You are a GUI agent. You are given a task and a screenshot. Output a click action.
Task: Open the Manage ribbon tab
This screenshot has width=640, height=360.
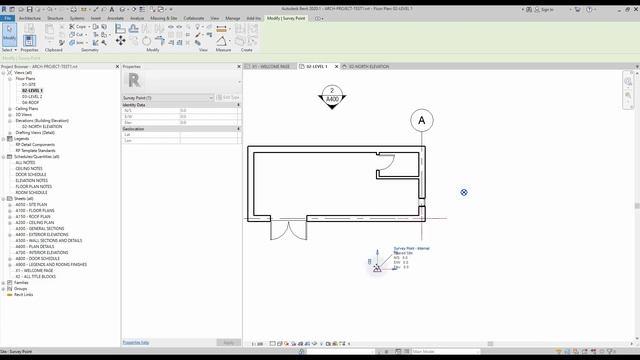233,18
